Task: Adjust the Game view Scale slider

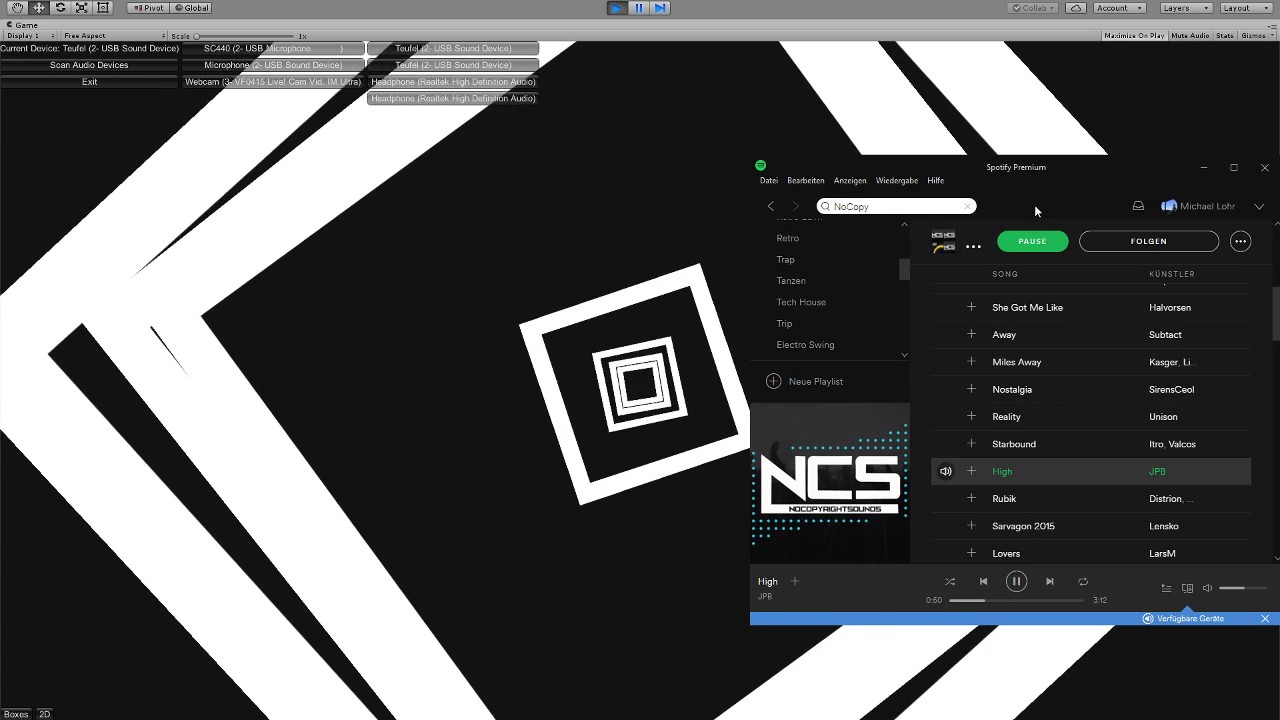Action: pyautogui.click(x=245, y=36)
